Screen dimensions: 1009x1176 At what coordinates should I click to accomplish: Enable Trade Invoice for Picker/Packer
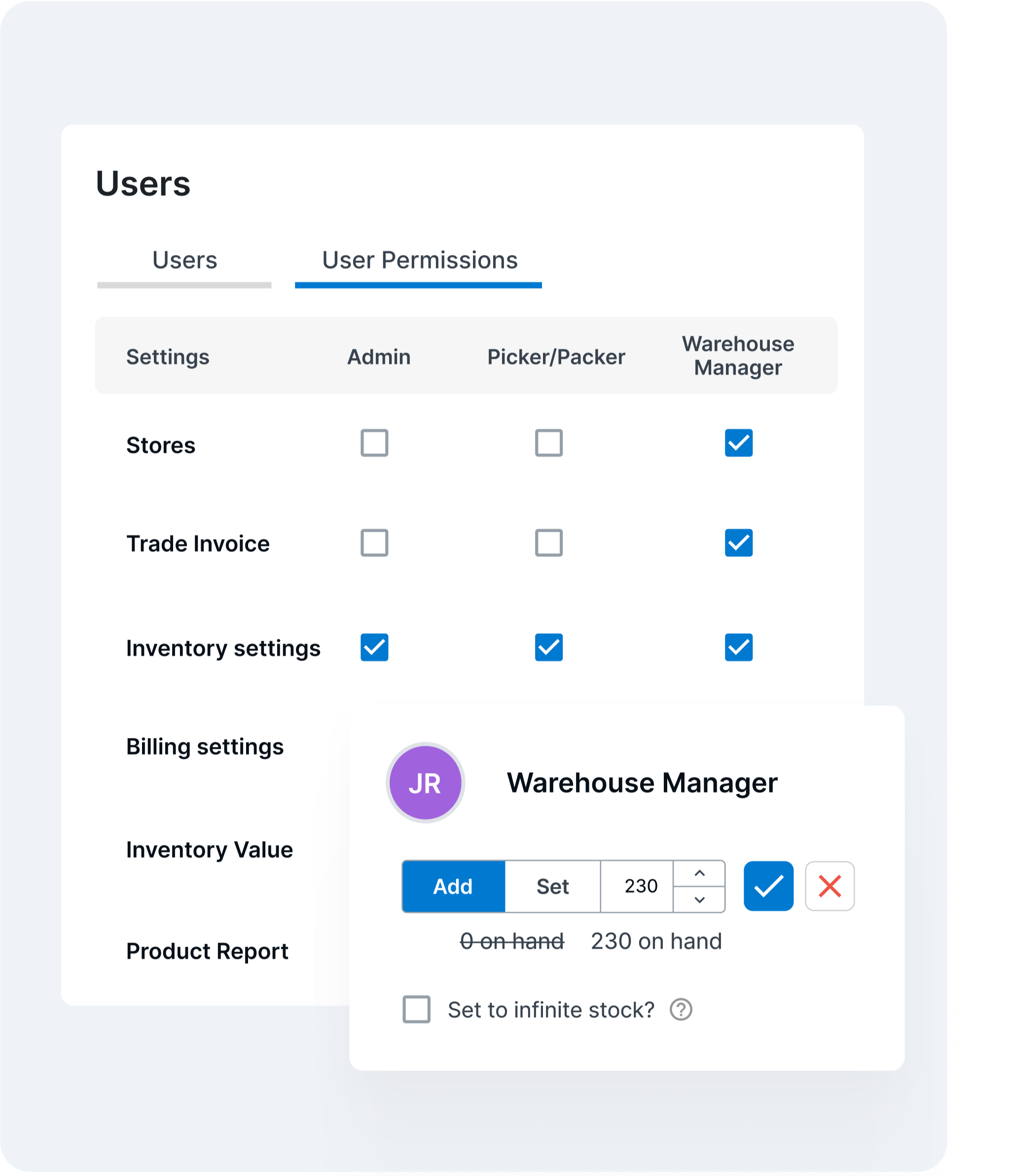pyautogui.click(x=549, y=543)
